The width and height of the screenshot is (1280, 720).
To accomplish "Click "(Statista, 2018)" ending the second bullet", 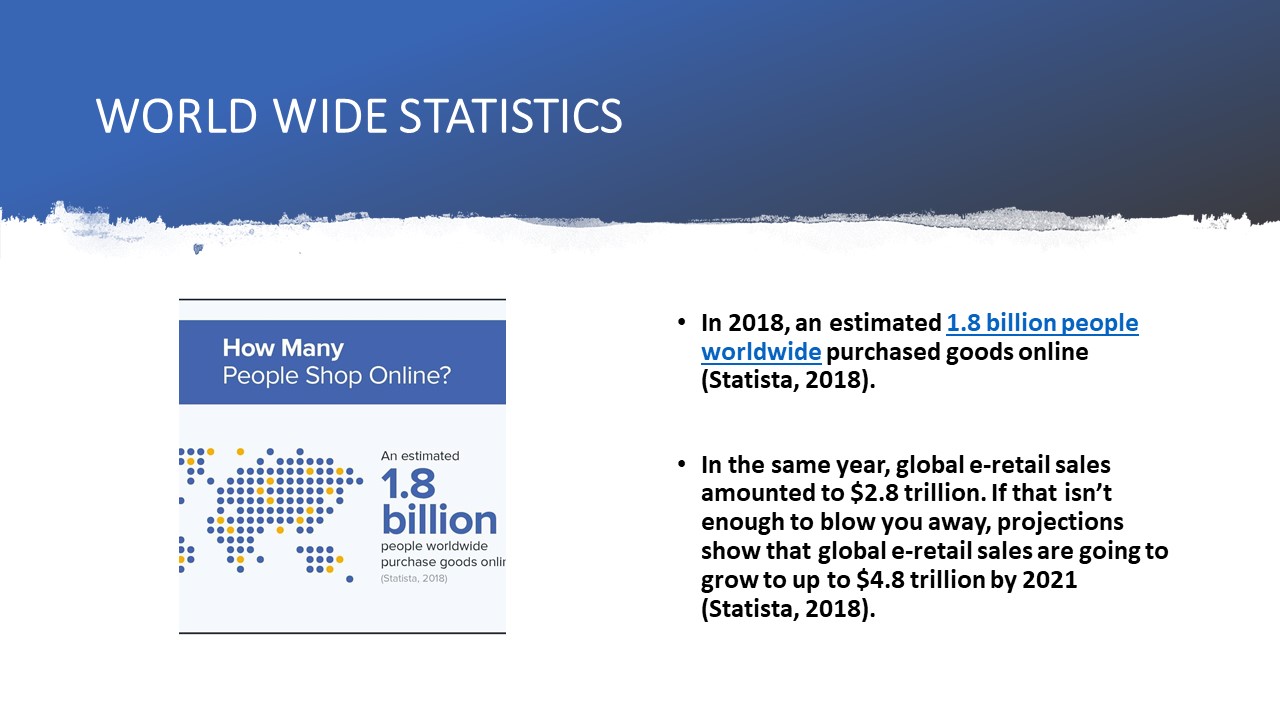I will click(x=788, y=609).
